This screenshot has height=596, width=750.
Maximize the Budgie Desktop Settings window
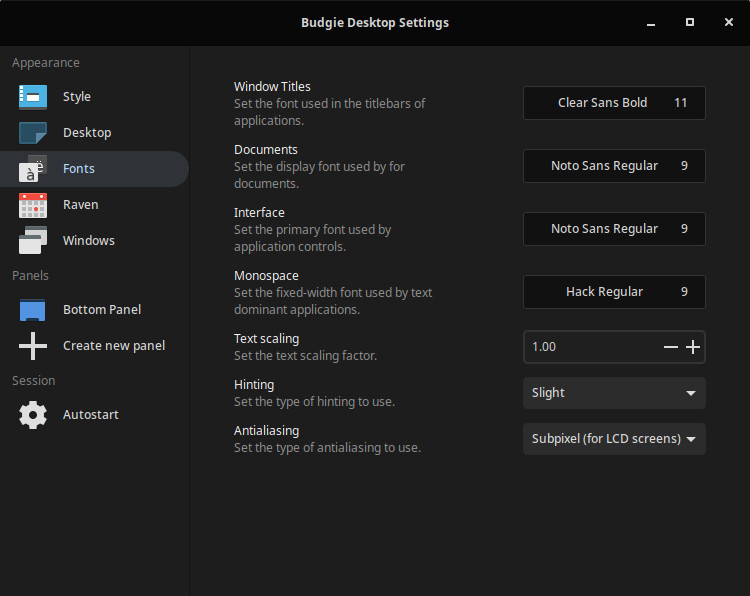tap(689, 22)
